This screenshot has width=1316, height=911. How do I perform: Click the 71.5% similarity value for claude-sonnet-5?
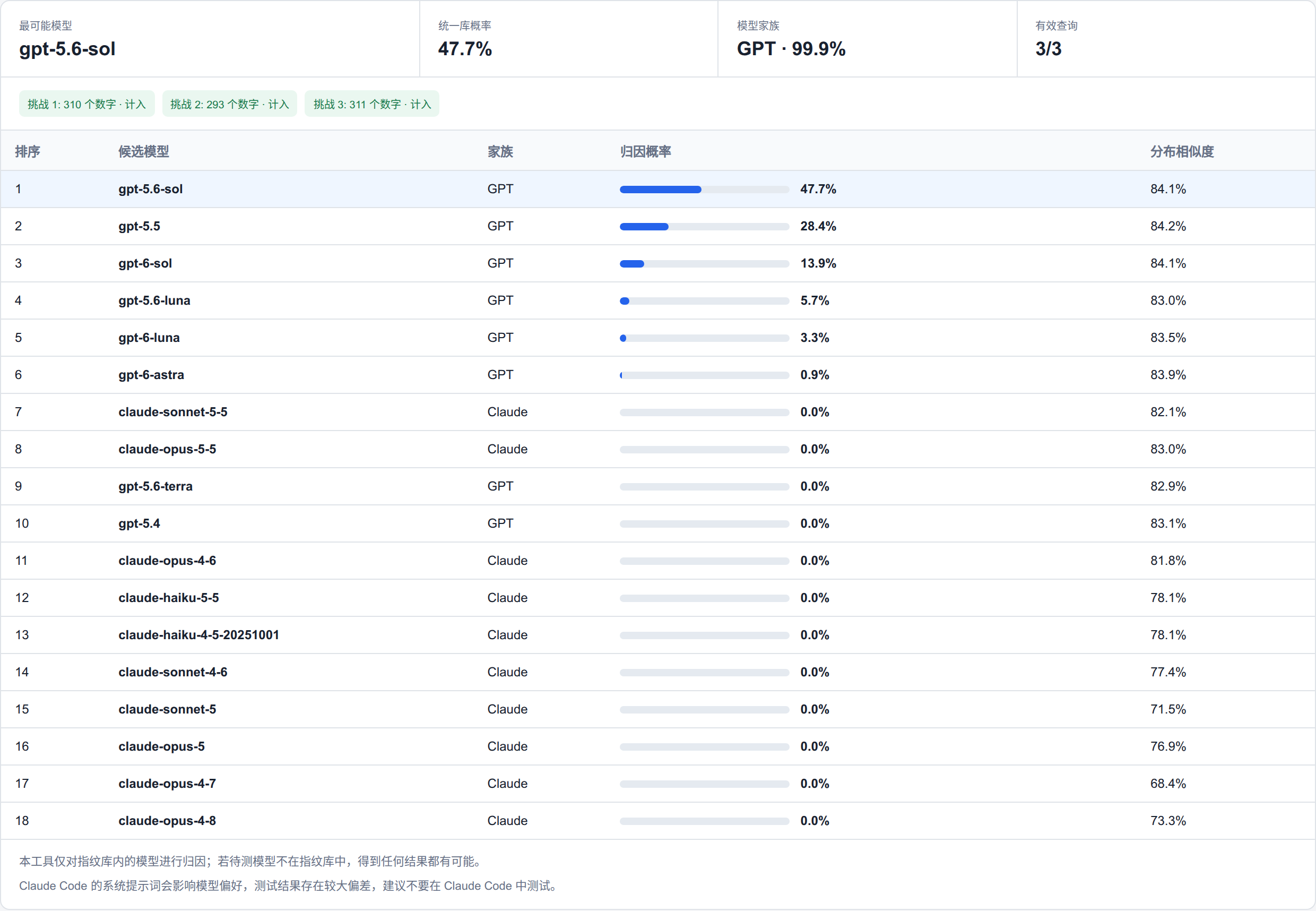coord(1168,708)
